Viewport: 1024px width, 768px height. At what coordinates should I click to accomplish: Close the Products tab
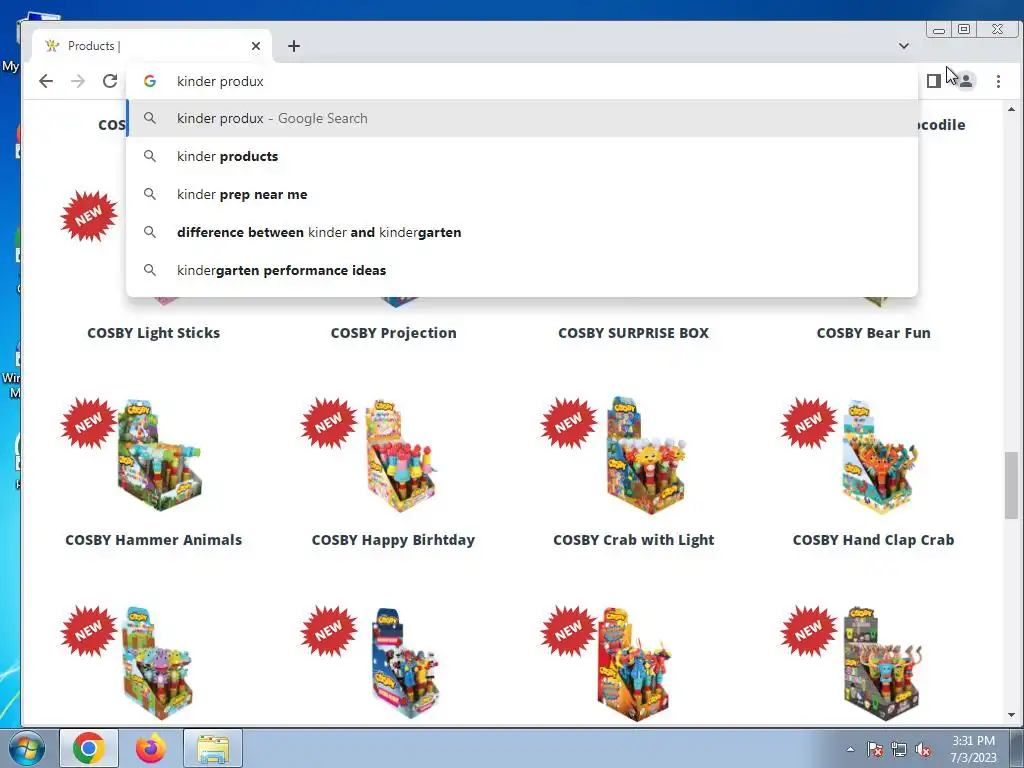point(256,46)
